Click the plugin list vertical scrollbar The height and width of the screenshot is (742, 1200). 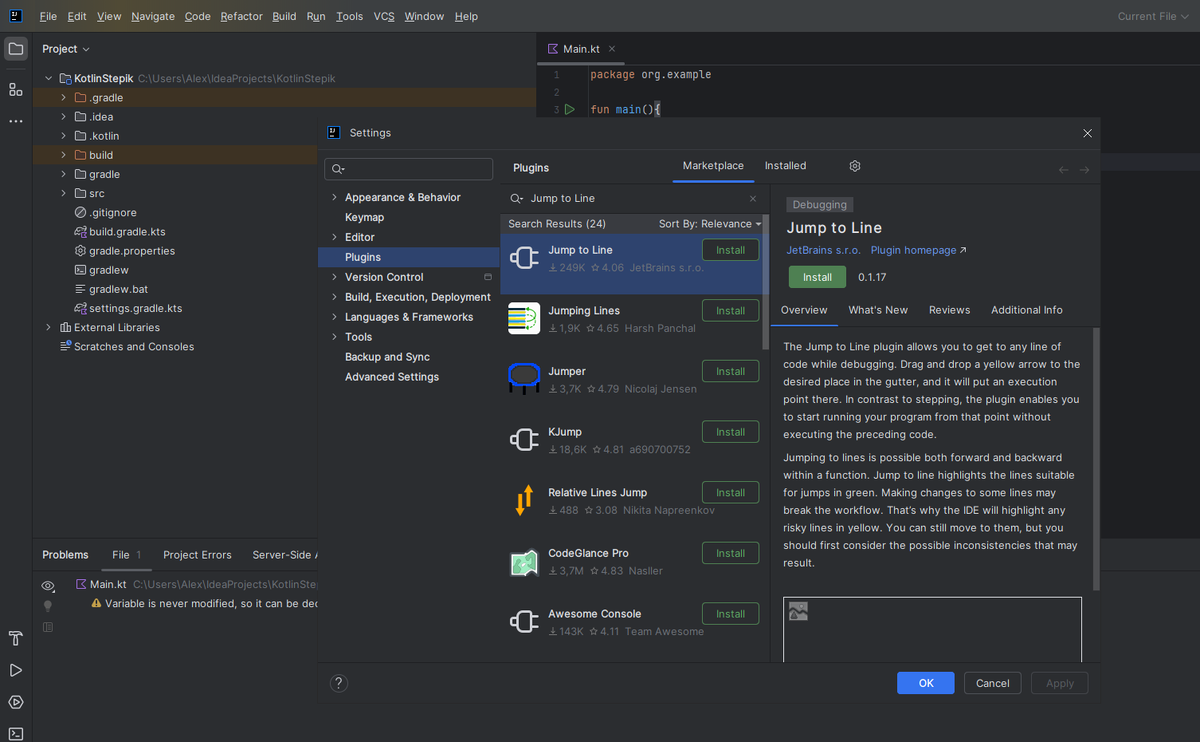[x=766, y=280]
